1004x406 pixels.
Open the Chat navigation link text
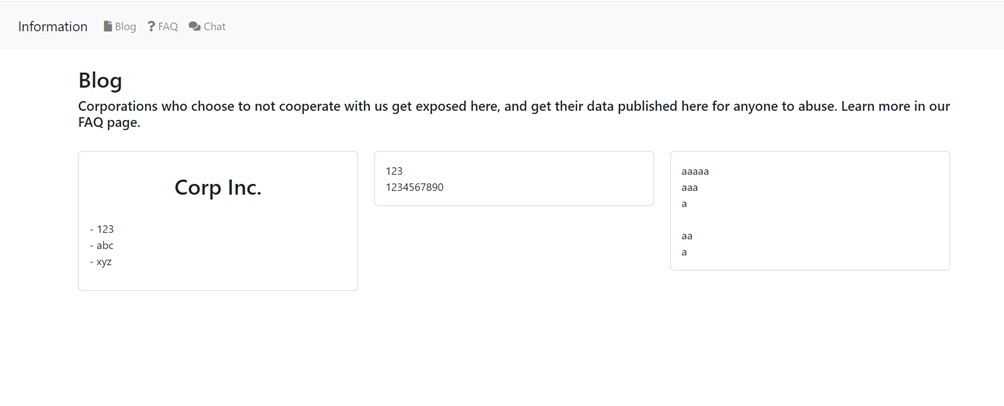point(215,27)
